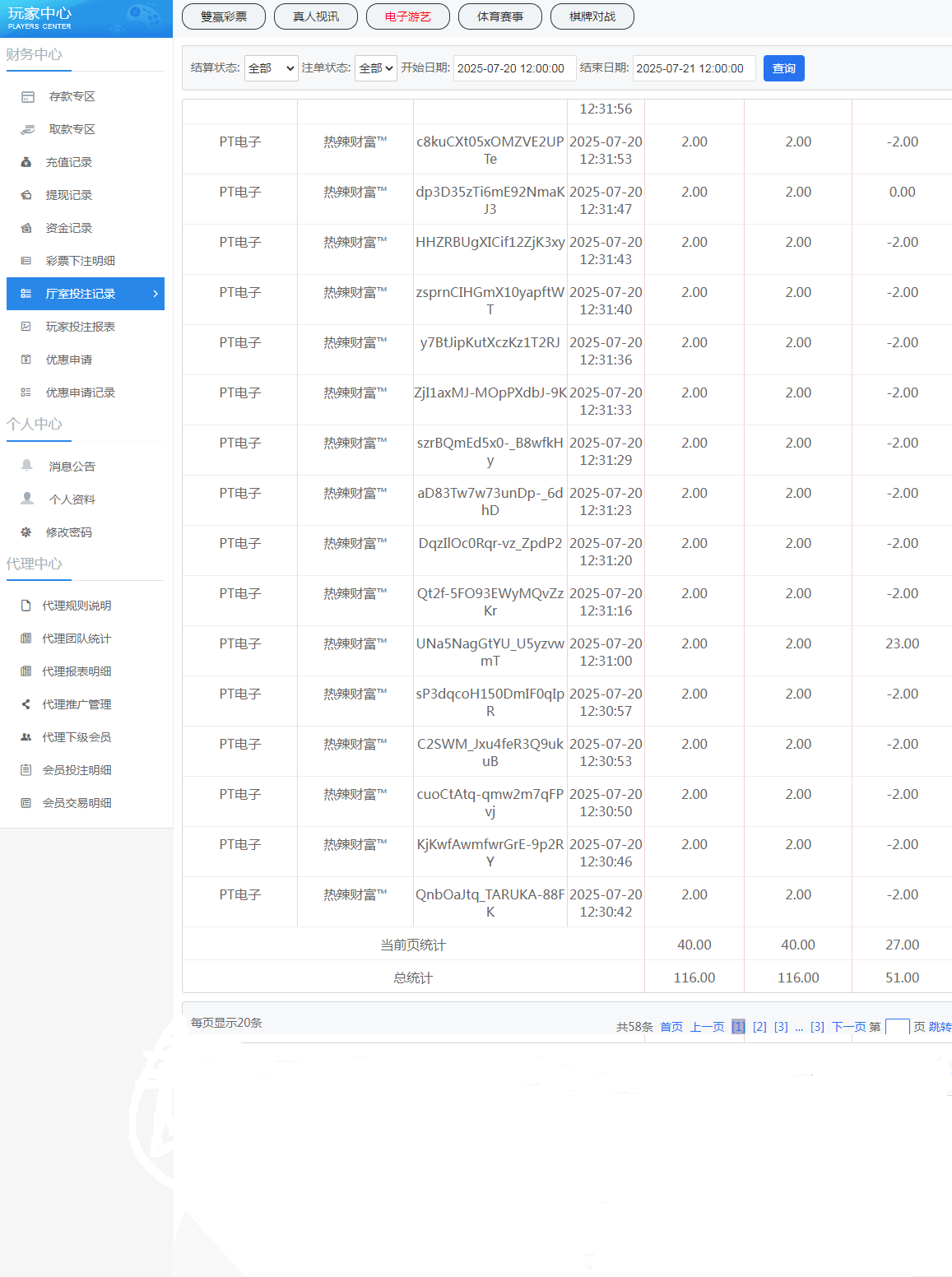Click the withdrawal area hand icon
Screen dimensions: 952x1277
[x=28, y=130]
